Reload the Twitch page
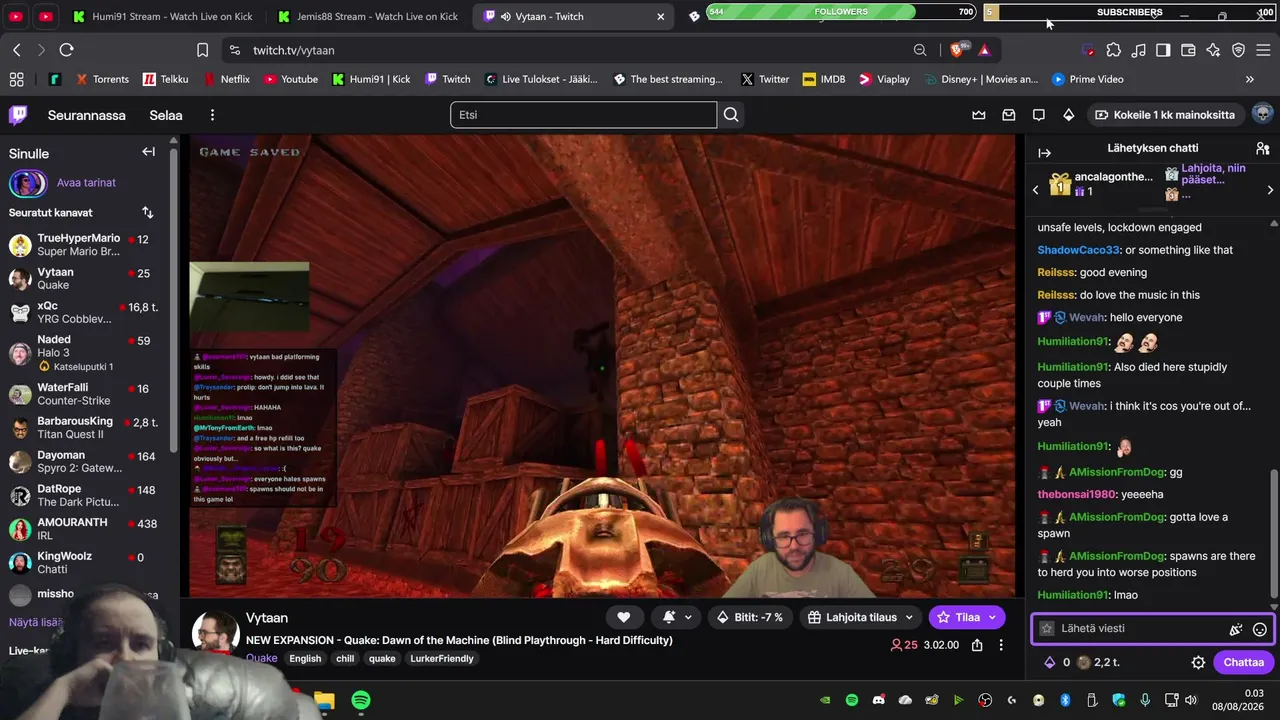Screen dimensions: 1280x720 (66, 50)
